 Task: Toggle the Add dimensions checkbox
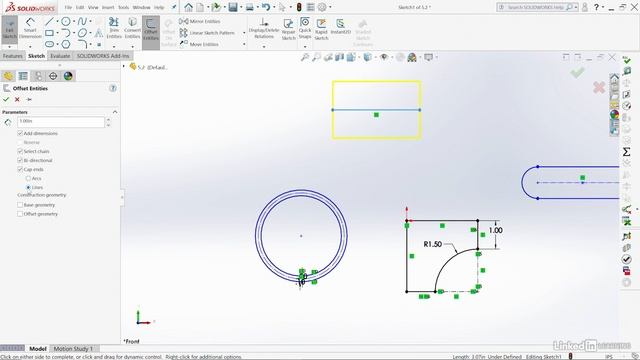[x=20, y=133]
